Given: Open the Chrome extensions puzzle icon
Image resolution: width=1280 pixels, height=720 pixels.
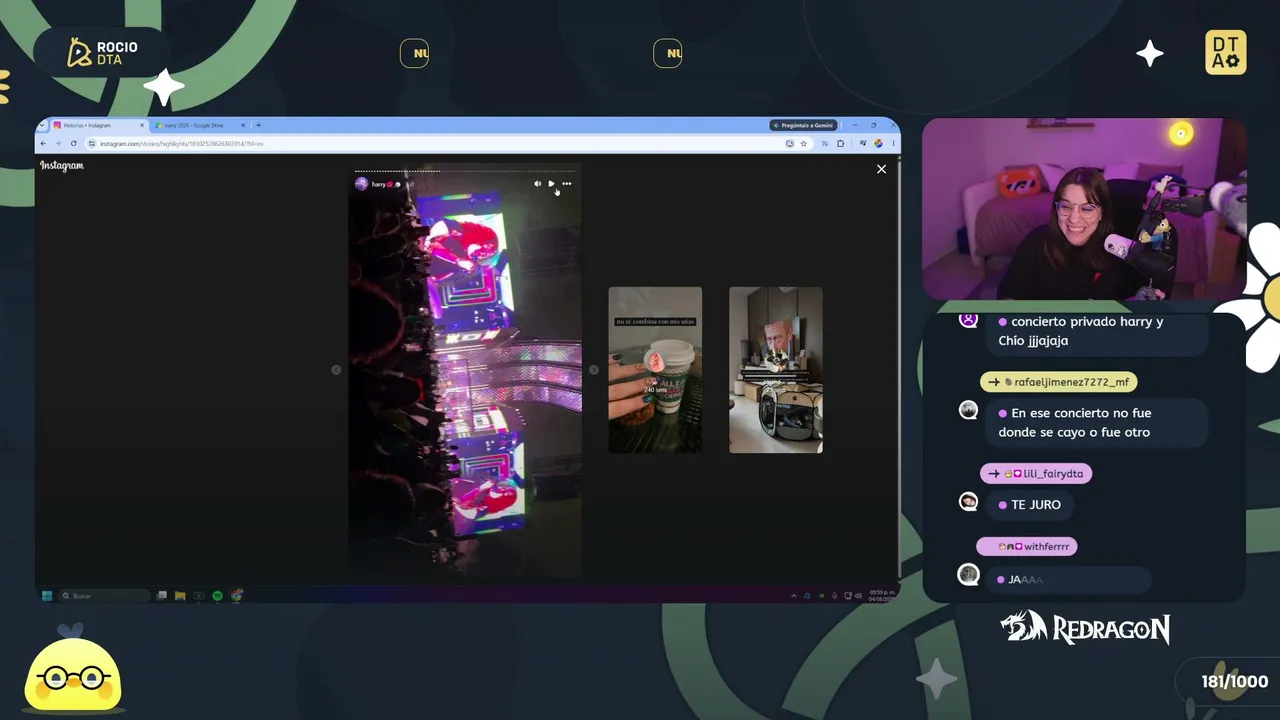Looking at the screenshot, I should pyautogui.click(x=840, y=144).
